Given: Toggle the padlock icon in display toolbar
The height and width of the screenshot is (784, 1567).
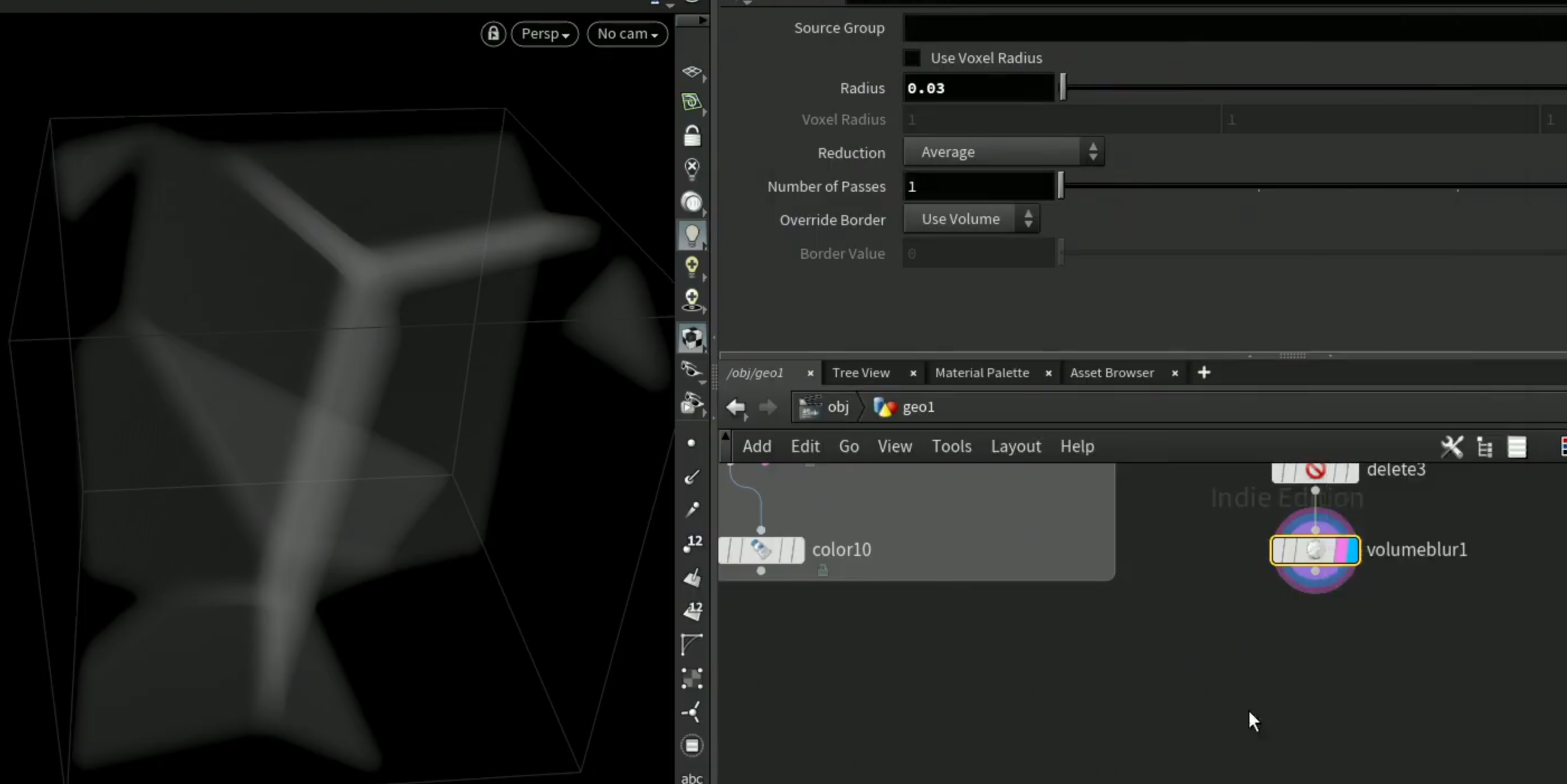Looking at the screenshot, I should point(692,135).
